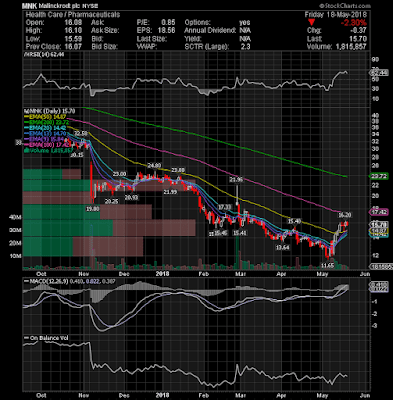
Task: Click the 15.70 last price tag on axis
Action: pyautogui.click(x=379, y=225)
